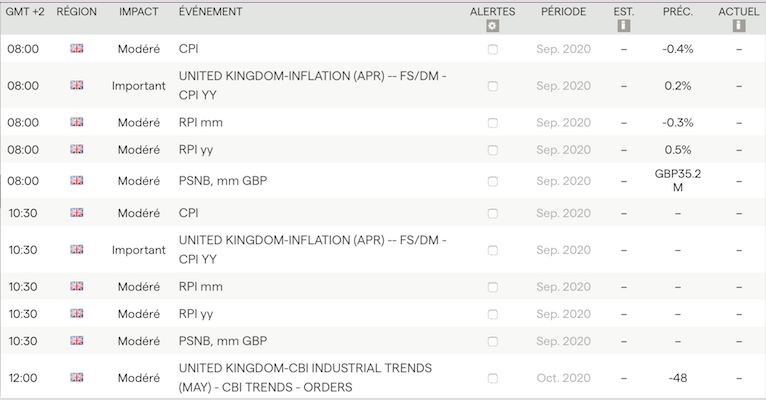Click UK flag on 08:00 CPI row
766x400 pixels.
(x=77, y=48)
